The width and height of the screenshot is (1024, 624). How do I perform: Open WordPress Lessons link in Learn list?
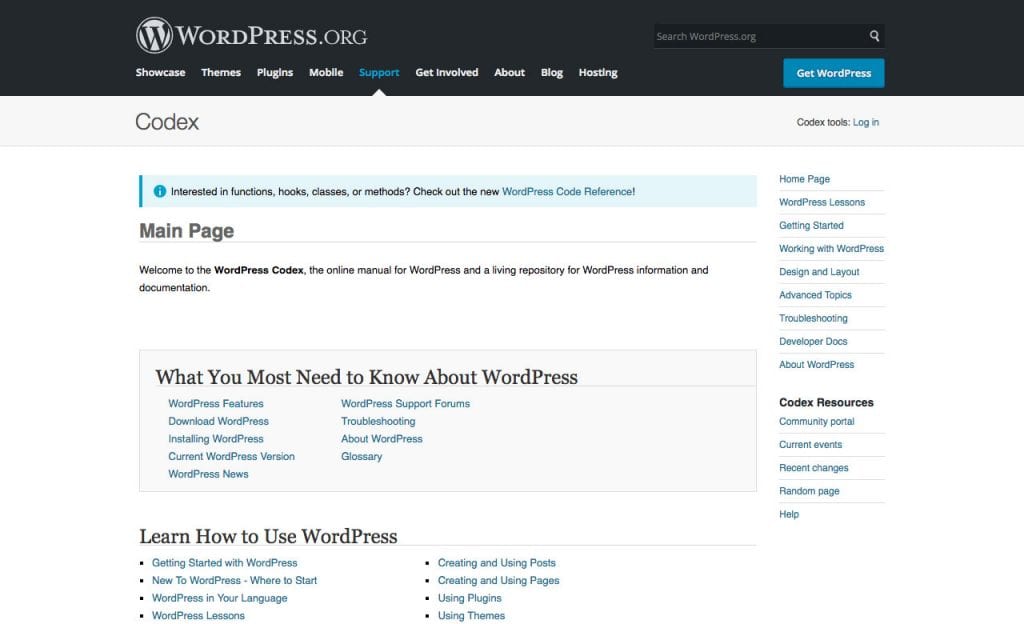click(x=198, y=616)
